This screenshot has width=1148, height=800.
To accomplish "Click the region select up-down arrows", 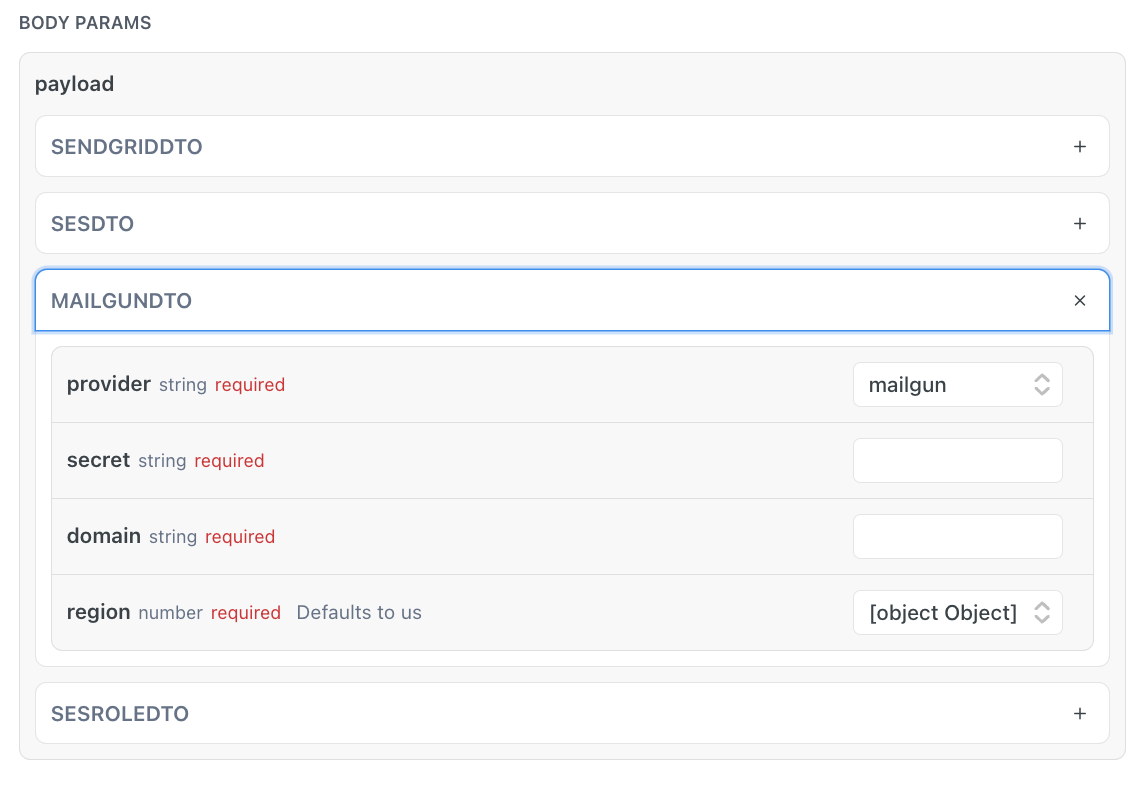I will [x=1041, y=613].
